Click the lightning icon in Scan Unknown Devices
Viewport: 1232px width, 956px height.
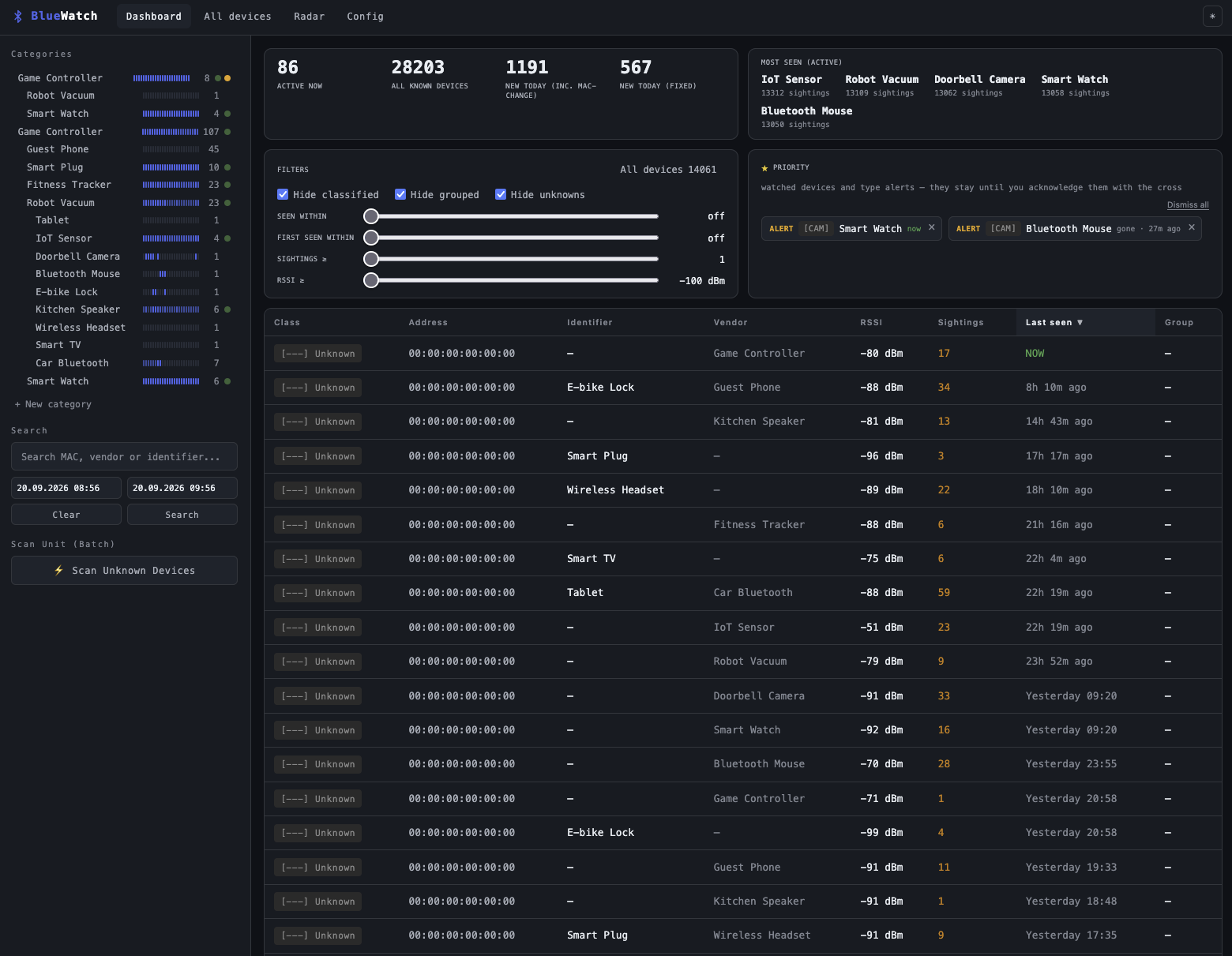pyautogui.click(x=58, y=570)
